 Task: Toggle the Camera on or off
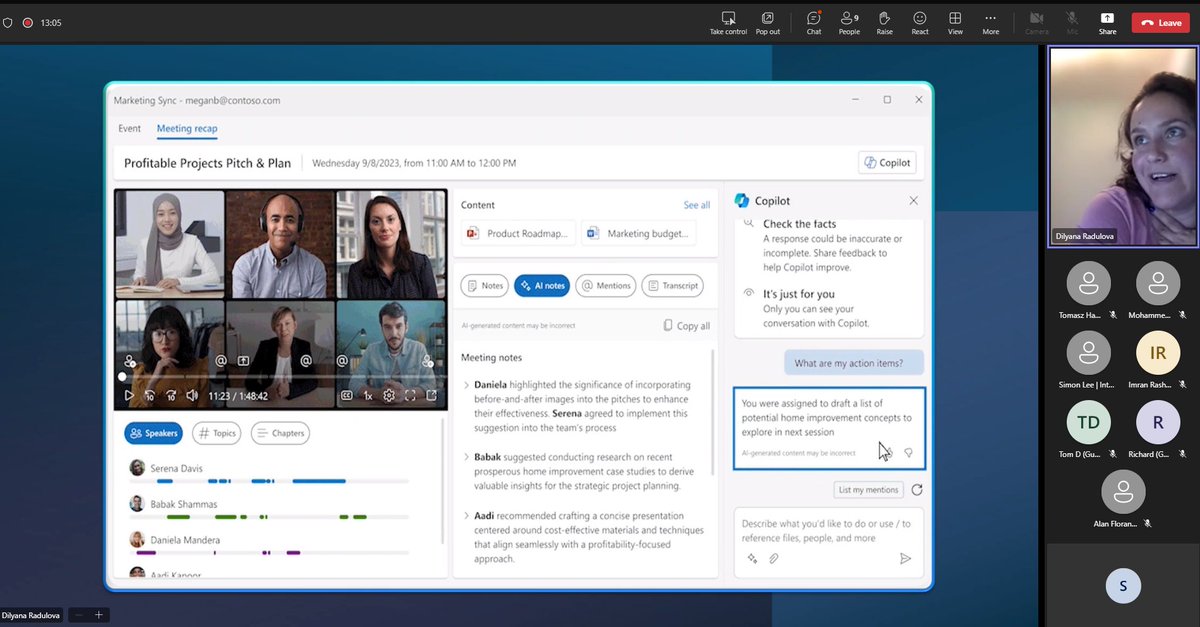tap(1036, 22)
